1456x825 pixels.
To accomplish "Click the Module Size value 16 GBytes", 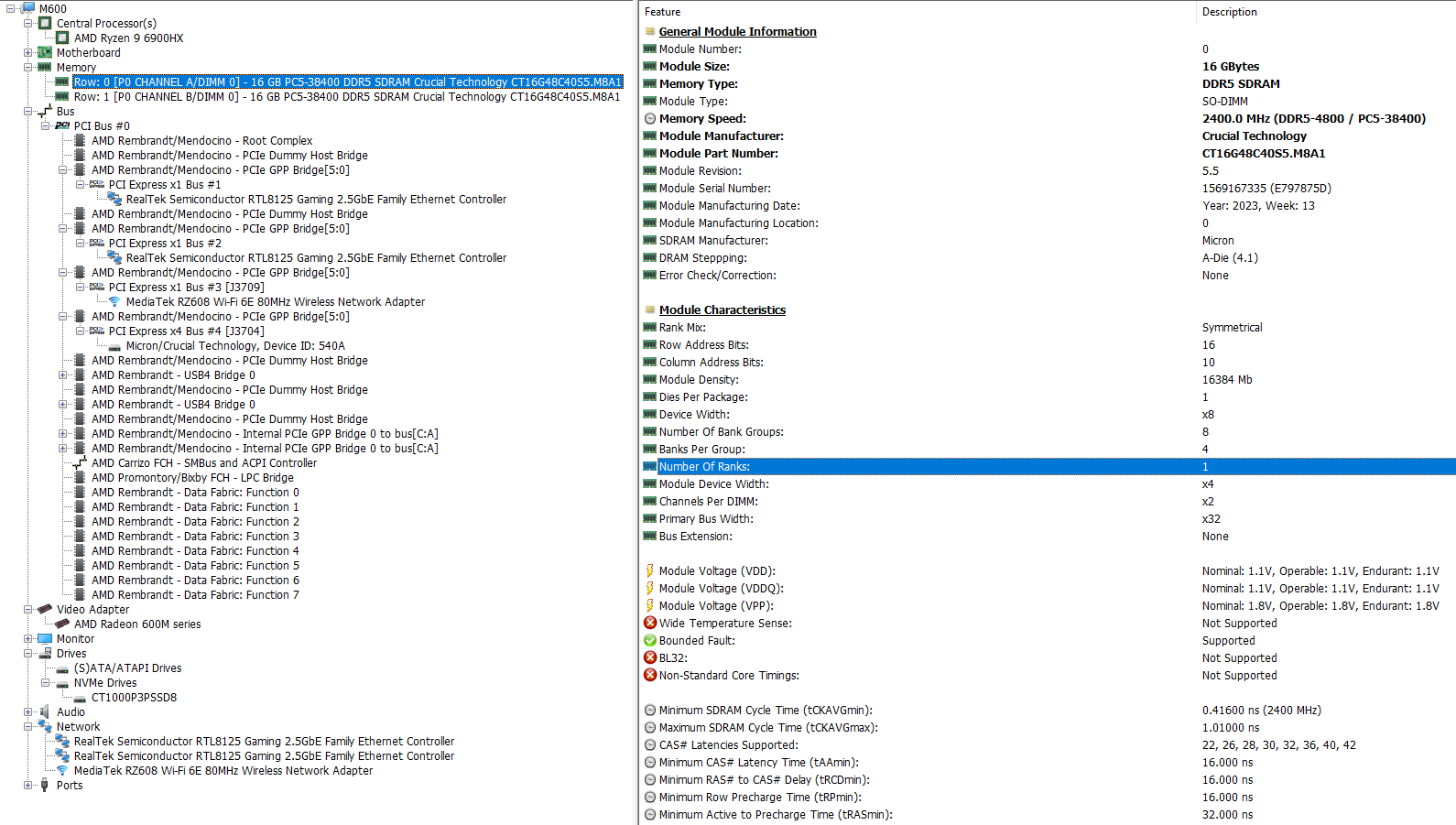I will [1230, 66].
